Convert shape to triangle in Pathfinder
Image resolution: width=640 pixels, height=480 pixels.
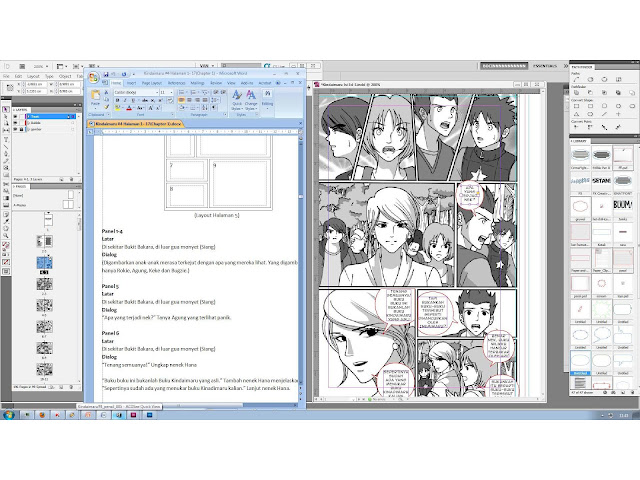[x=576, y=114]
